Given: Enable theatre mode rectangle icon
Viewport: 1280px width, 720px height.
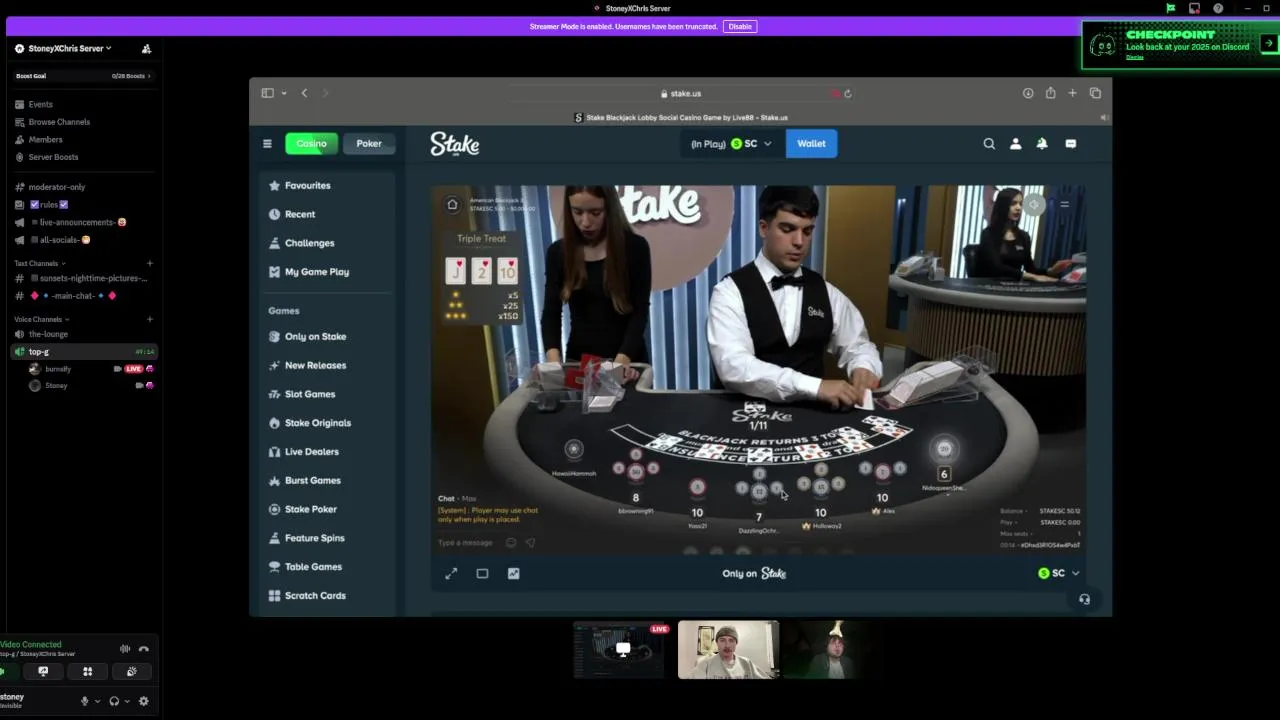Looking at the screenshot, I should click(482, 573).
